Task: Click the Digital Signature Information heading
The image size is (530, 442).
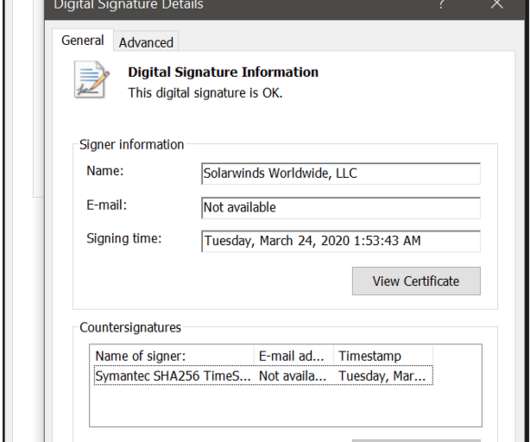Action: (223, 72)
